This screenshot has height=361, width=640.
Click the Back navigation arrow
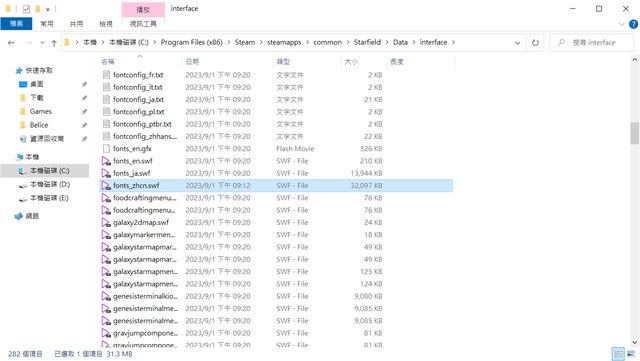point(11,42)
